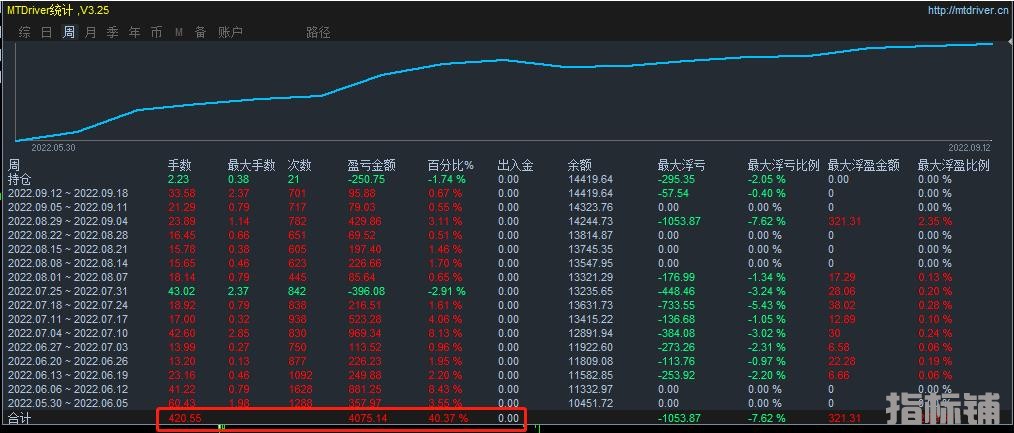
Task: Click the 2.85 max lots value
Action: click(239, 333)
